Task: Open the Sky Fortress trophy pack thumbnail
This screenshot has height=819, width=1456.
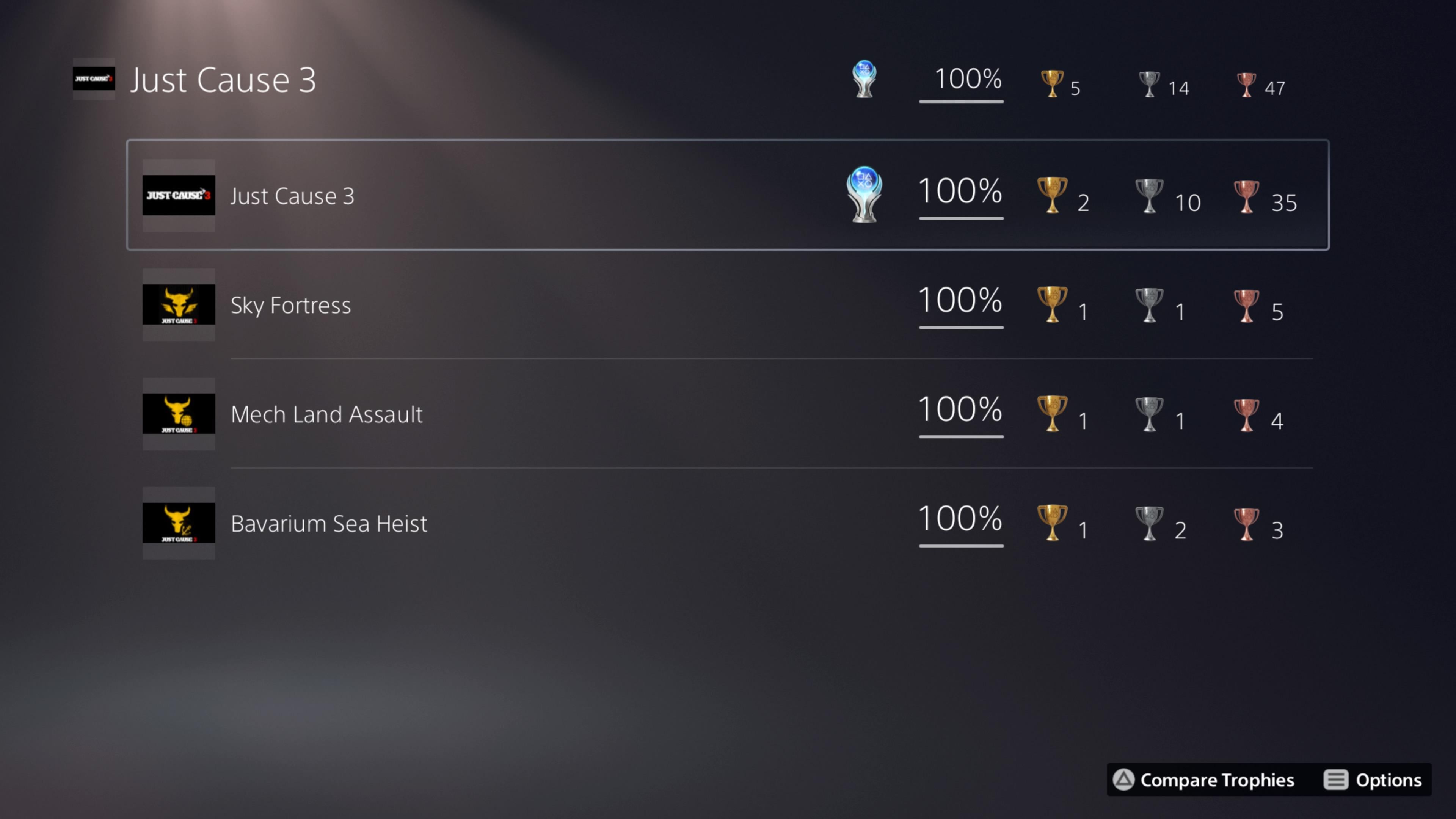Action: pyautogui.click(x=179, y=304)
